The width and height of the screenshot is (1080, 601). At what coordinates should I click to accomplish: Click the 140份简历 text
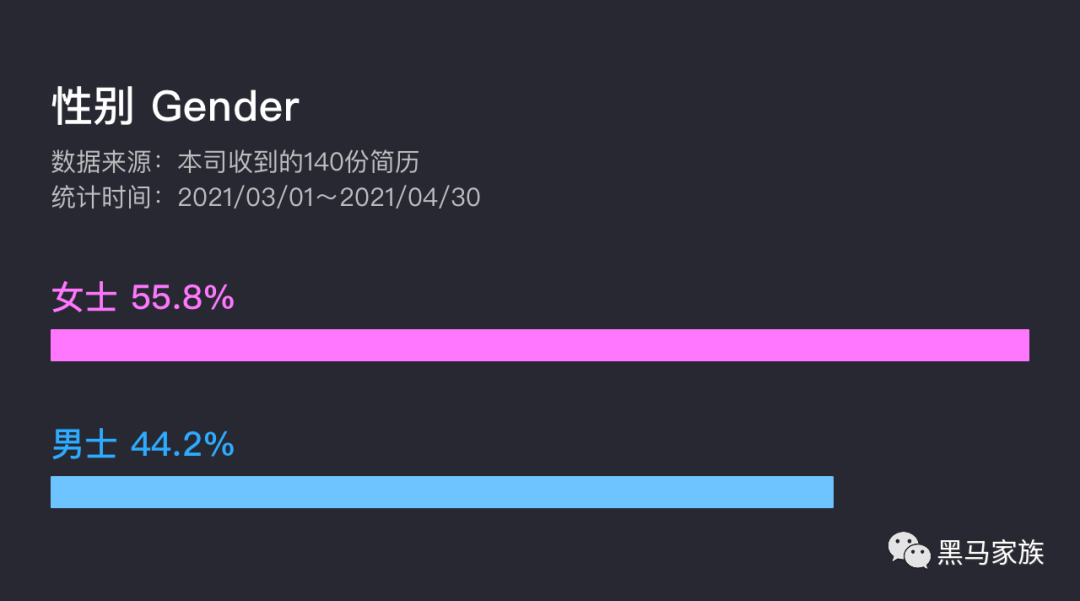tap(361, 162)
